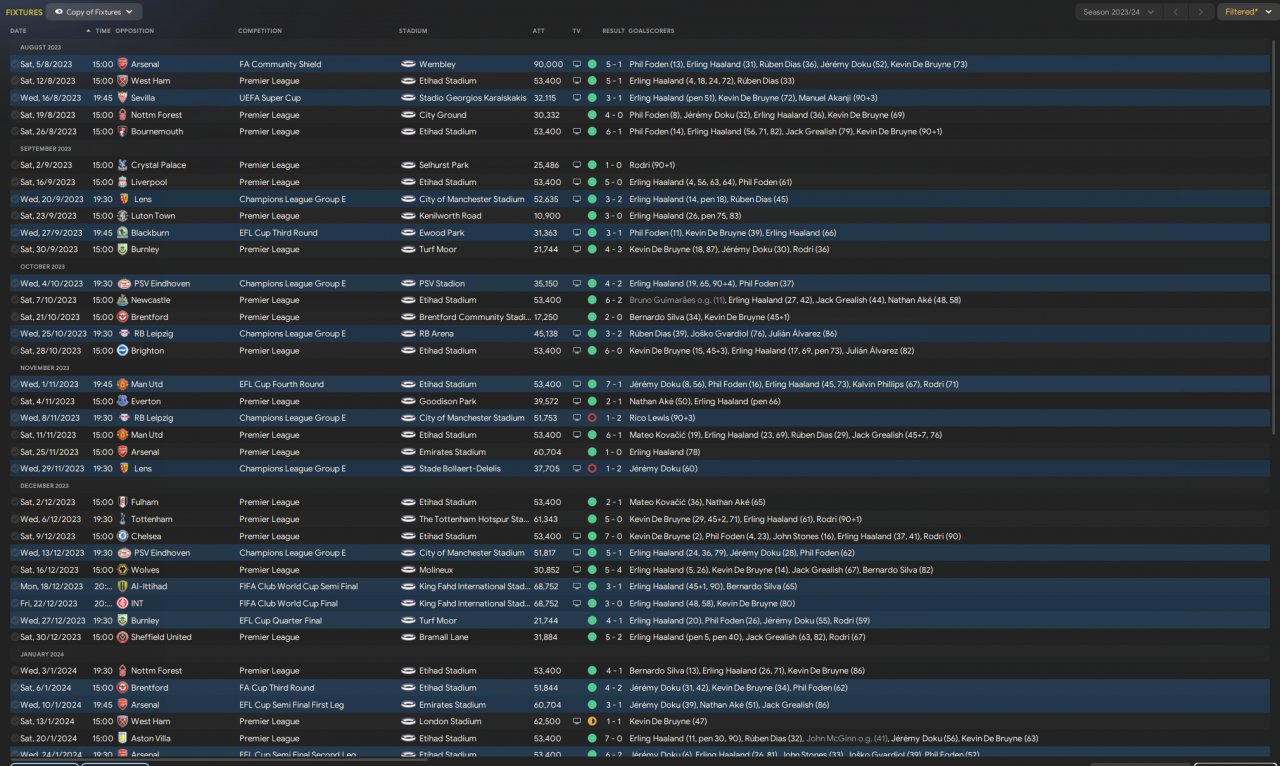Open the FA Cup Third Round competition
Image resolution: width=1280 pixels, height=766 pixels.
[x=276, y=688]
